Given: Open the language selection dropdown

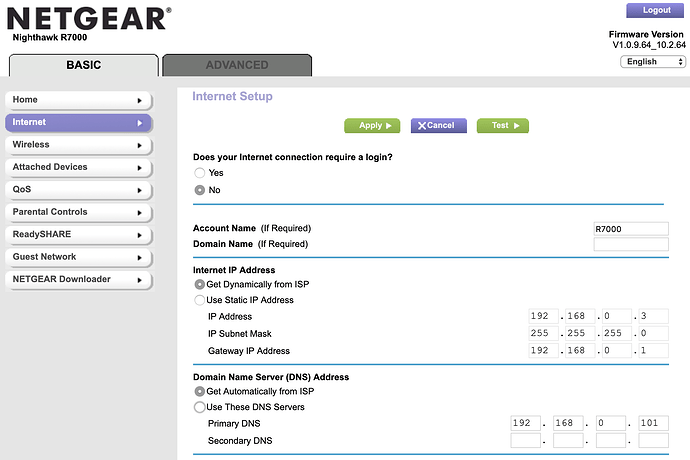Looking at the screenshot, I should pyautogui.click(x=653, y=61).
